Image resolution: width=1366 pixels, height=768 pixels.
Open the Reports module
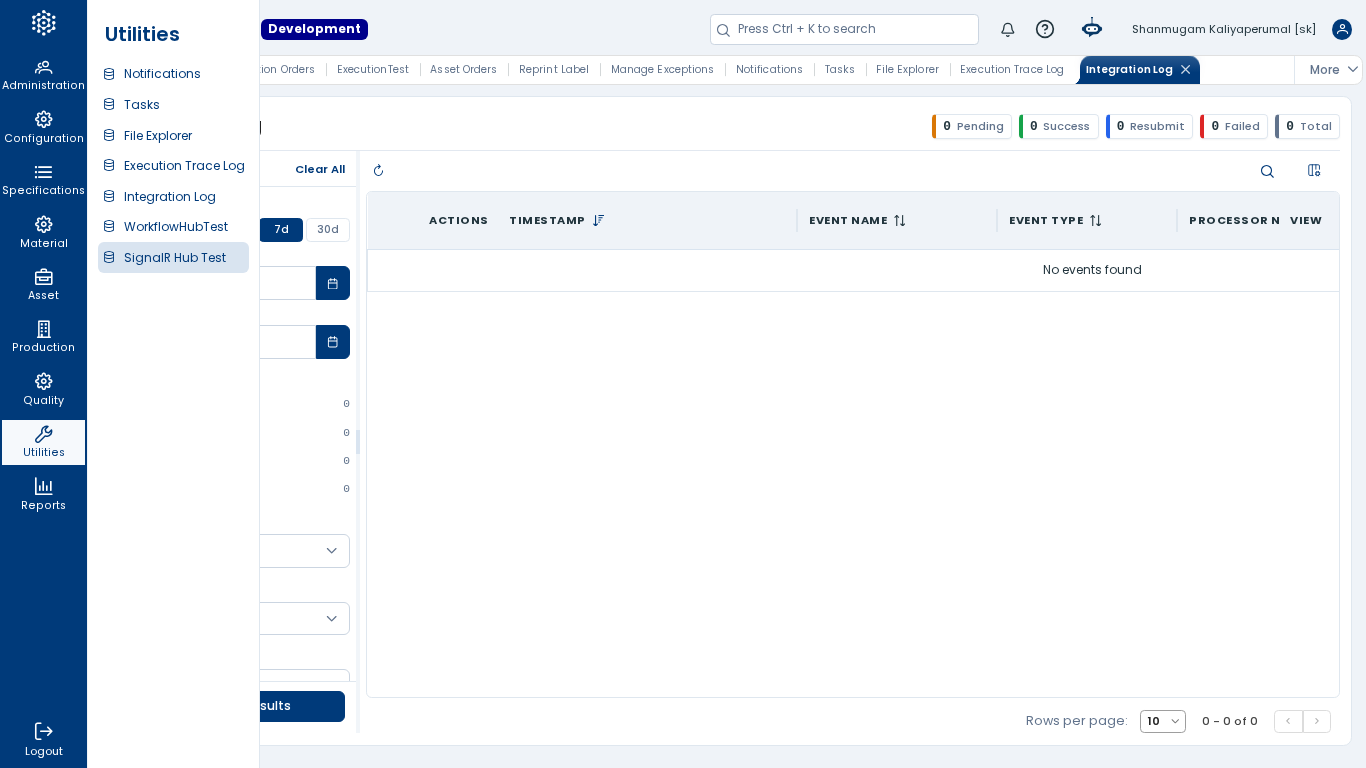pyautogui.click(x=43, y=495)
